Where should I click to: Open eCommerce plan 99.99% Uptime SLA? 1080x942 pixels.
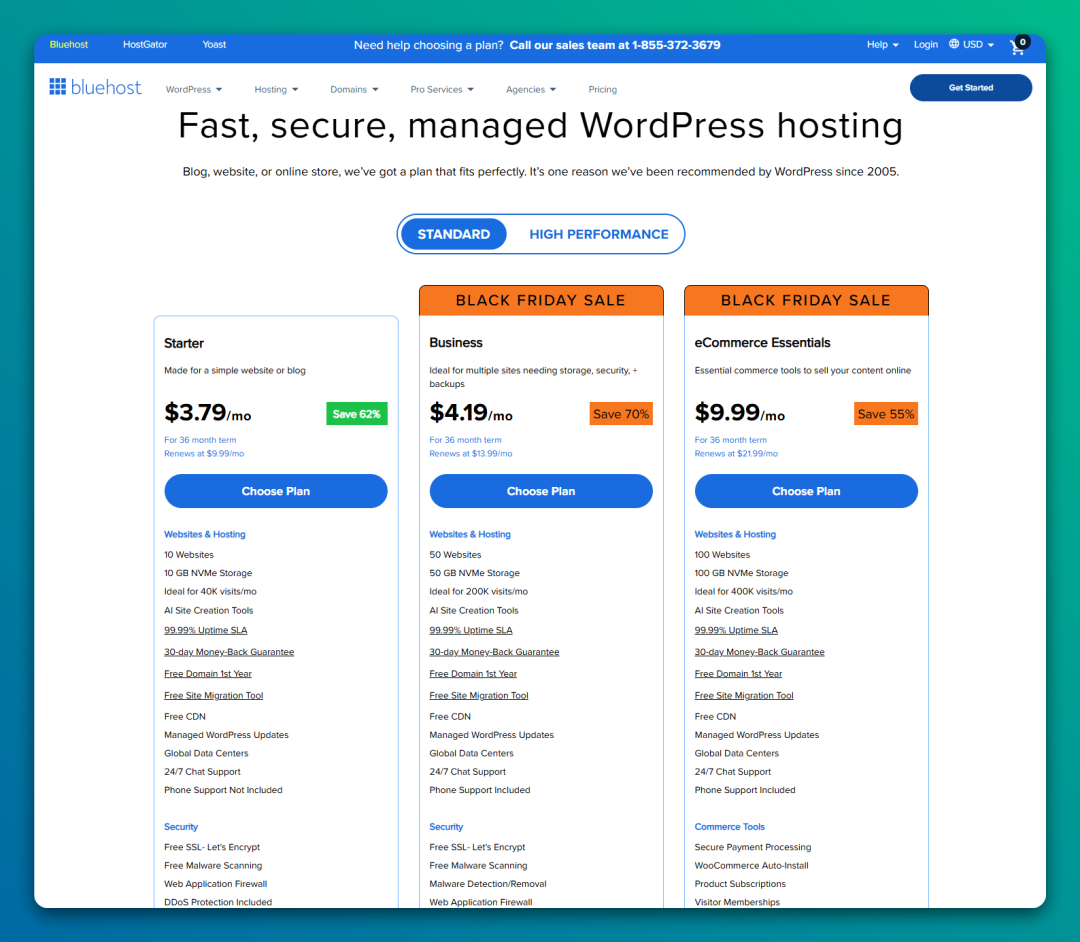click(736, 630)
